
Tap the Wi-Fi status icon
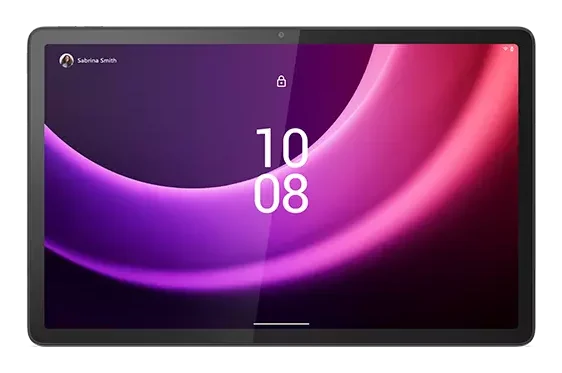point(506,48)
